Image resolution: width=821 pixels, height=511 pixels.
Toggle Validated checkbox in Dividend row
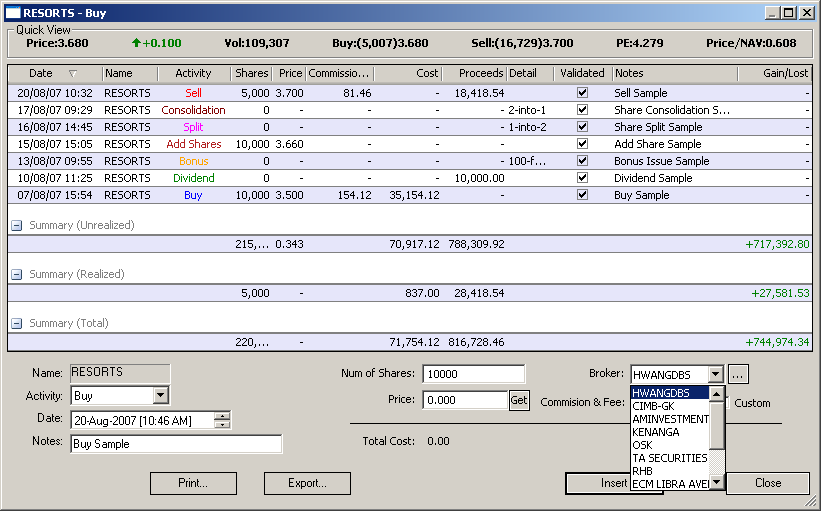[x=582, y=177]
